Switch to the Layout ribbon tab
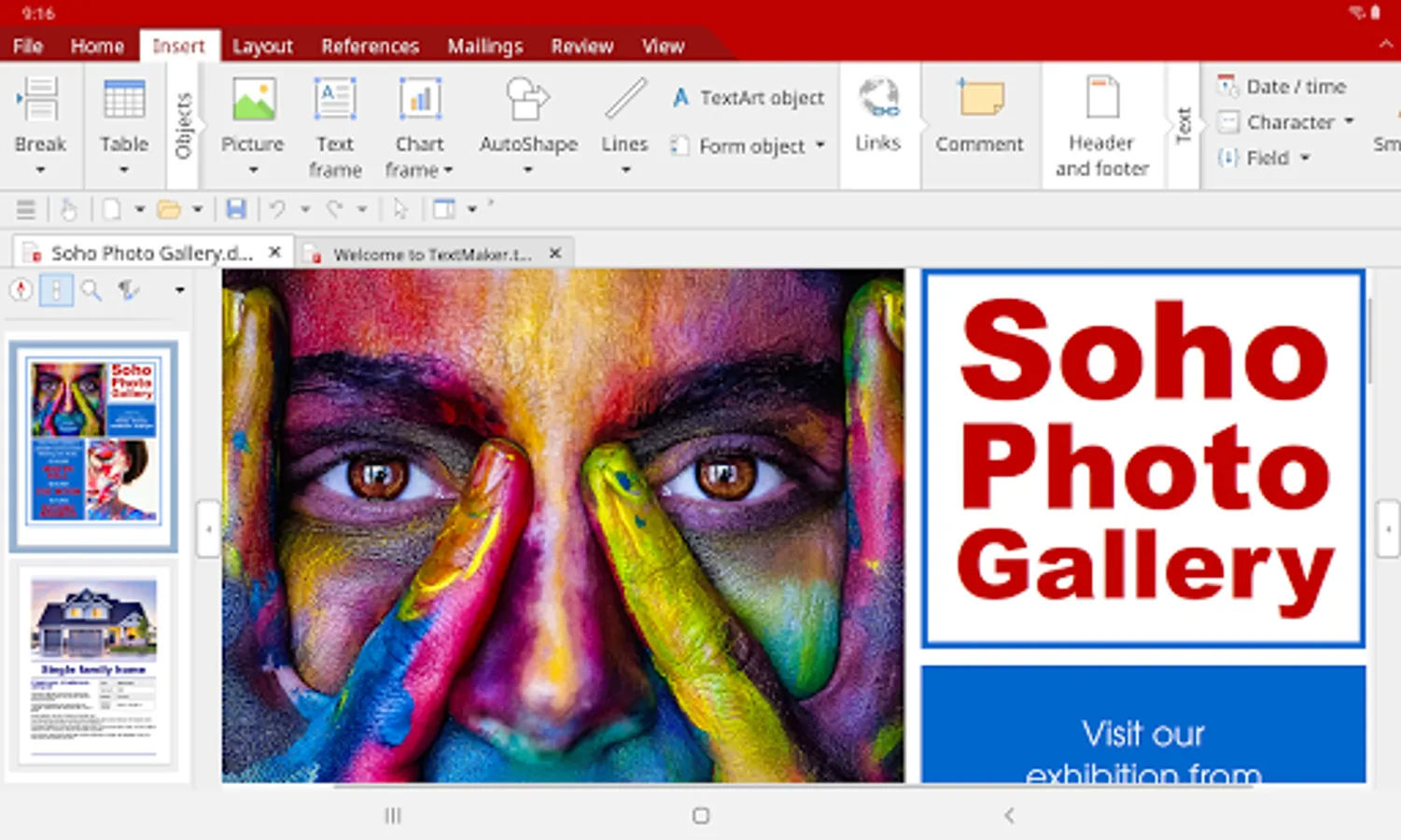The image size is (1401, 840). pyautogui.click(x=262, y=47)
